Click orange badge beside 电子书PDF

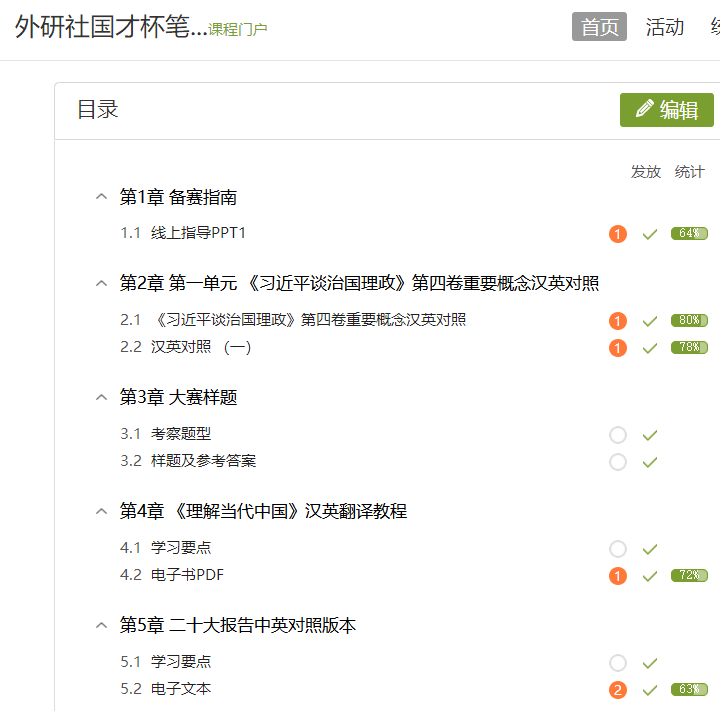pos(618,576)
